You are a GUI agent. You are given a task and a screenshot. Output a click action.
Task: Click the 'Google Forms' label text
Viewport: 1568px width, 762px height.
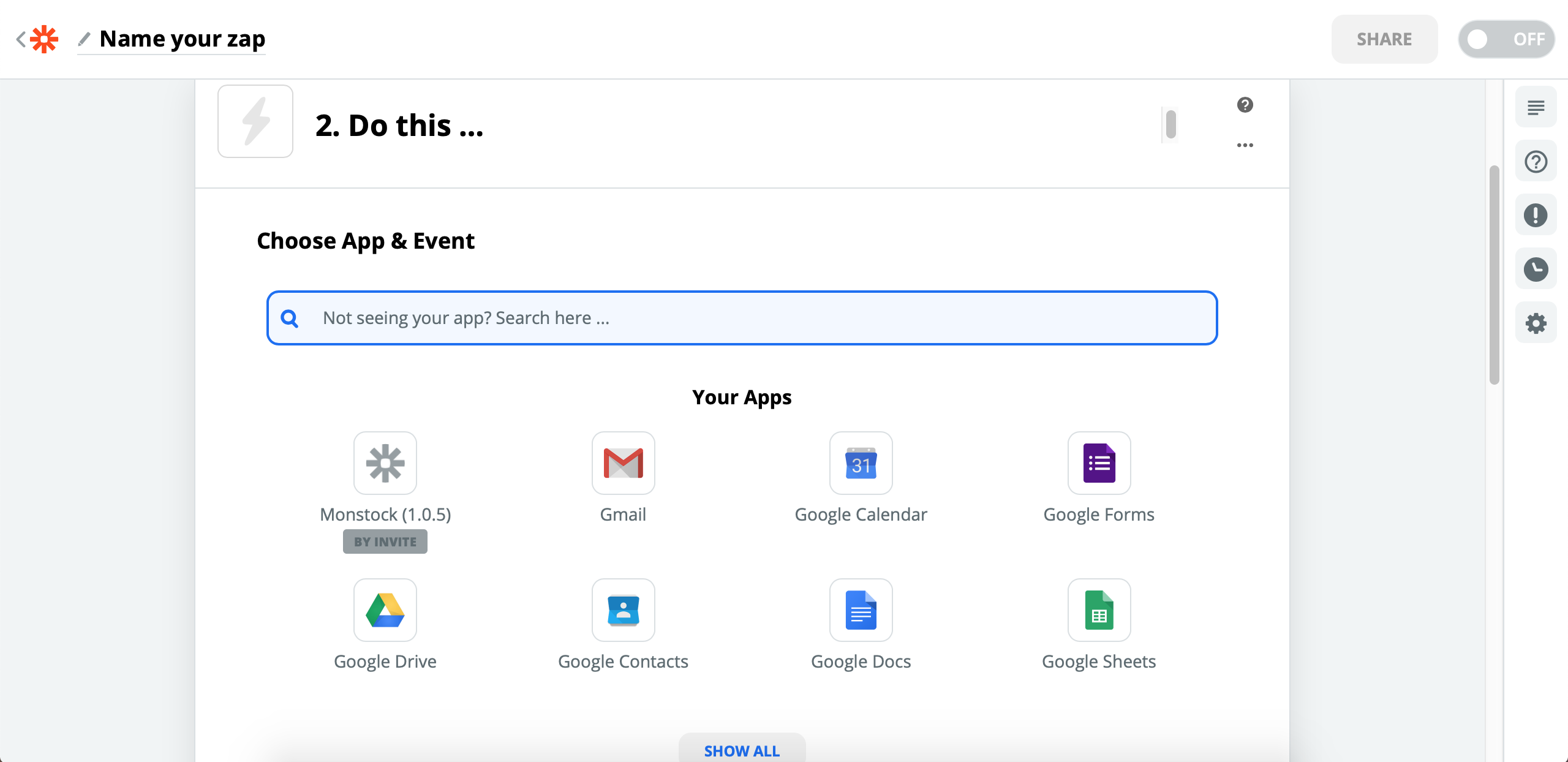point(1099,515)
